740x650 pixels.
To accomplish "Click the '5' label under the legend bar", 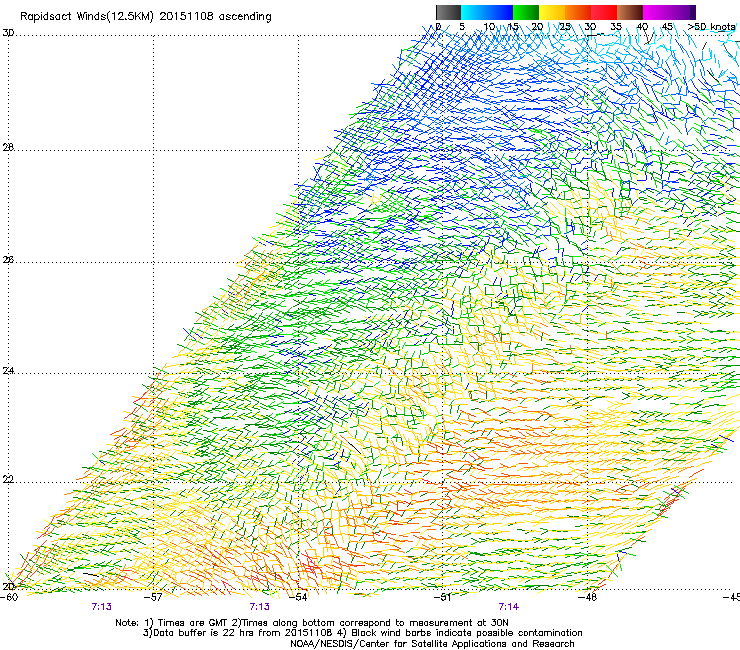I will point(462,27).
